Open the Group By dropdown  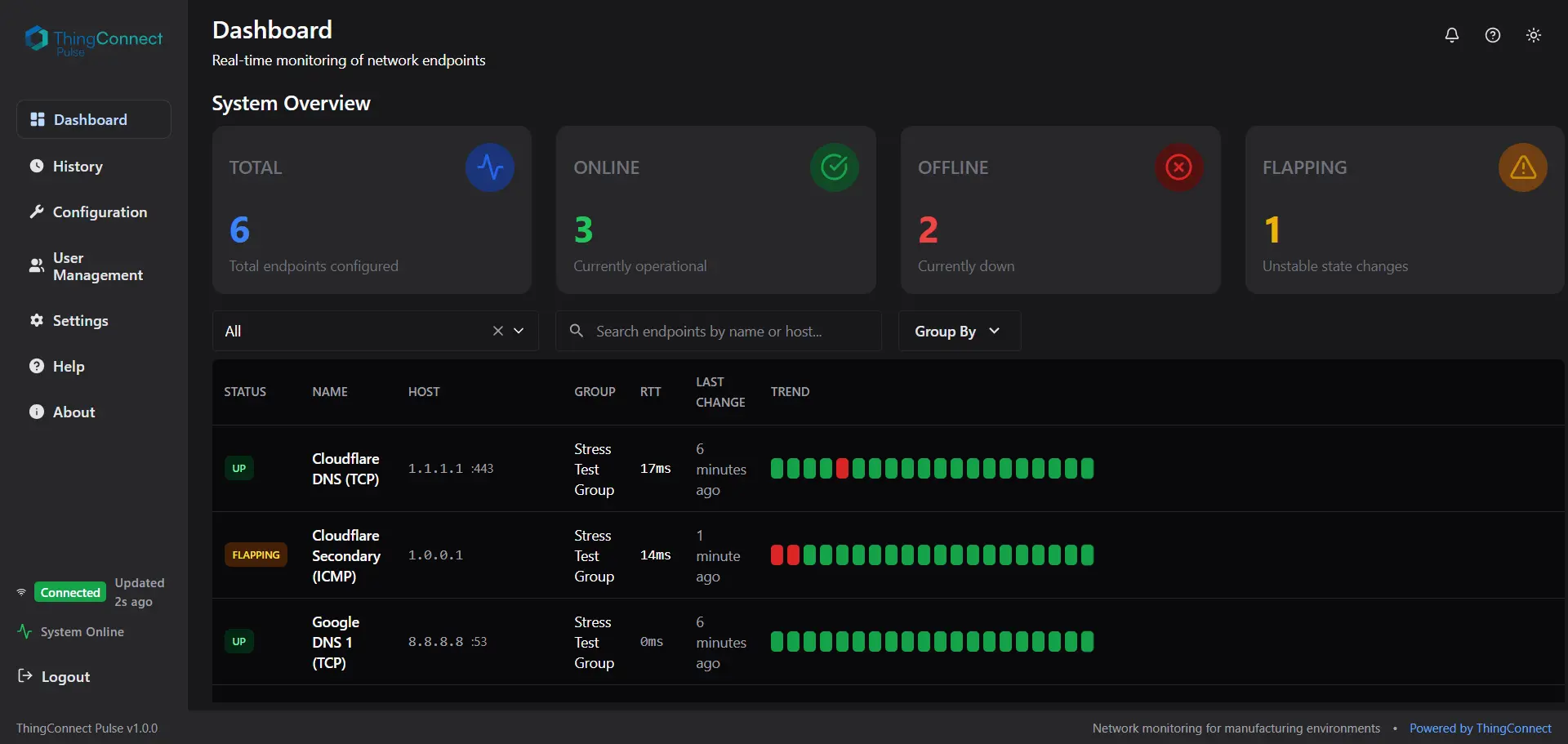[959, 331]
